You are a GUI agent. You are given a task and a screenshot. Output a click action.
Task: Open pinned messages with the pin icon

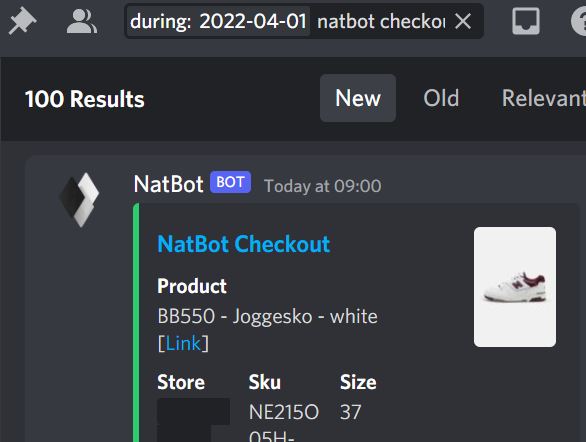22,21
